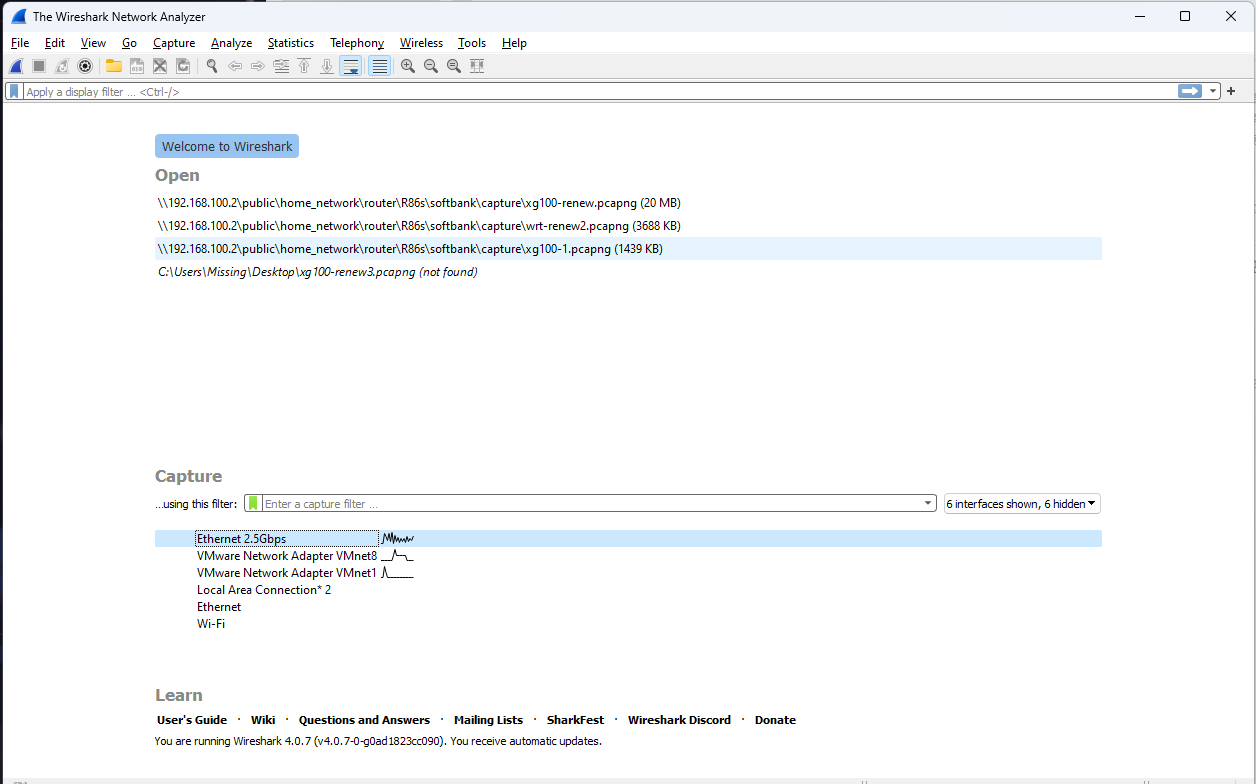
Task: Open the Wireshark Discord link
Action: click(x=679, y=720)
